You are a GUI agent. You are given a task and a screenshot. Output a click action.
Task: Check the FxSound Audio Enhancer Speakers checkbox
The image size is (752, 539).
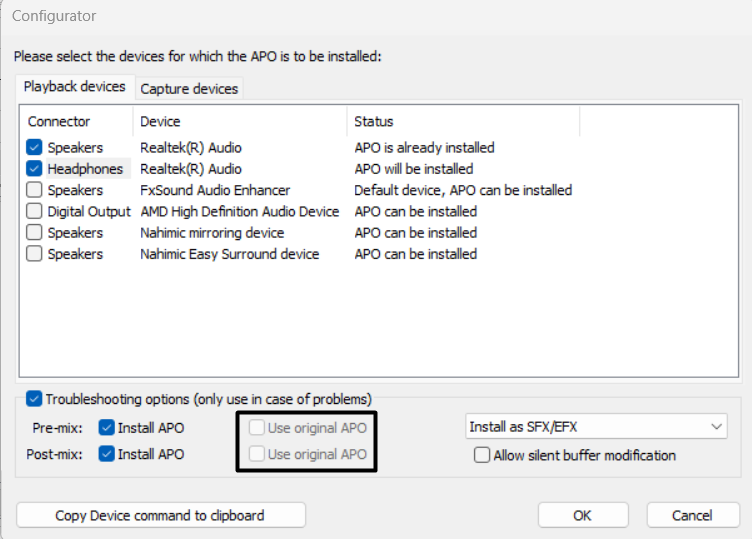click(34, 190)
